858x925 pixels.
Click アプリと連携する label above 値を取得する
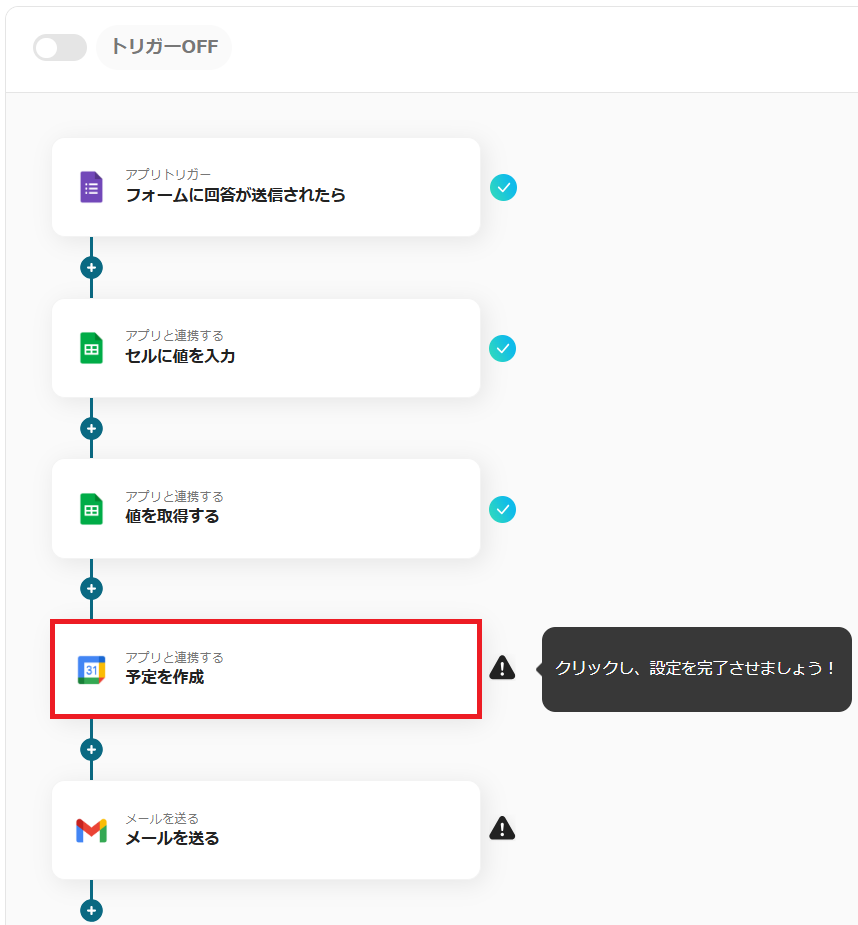coord(175,496)
